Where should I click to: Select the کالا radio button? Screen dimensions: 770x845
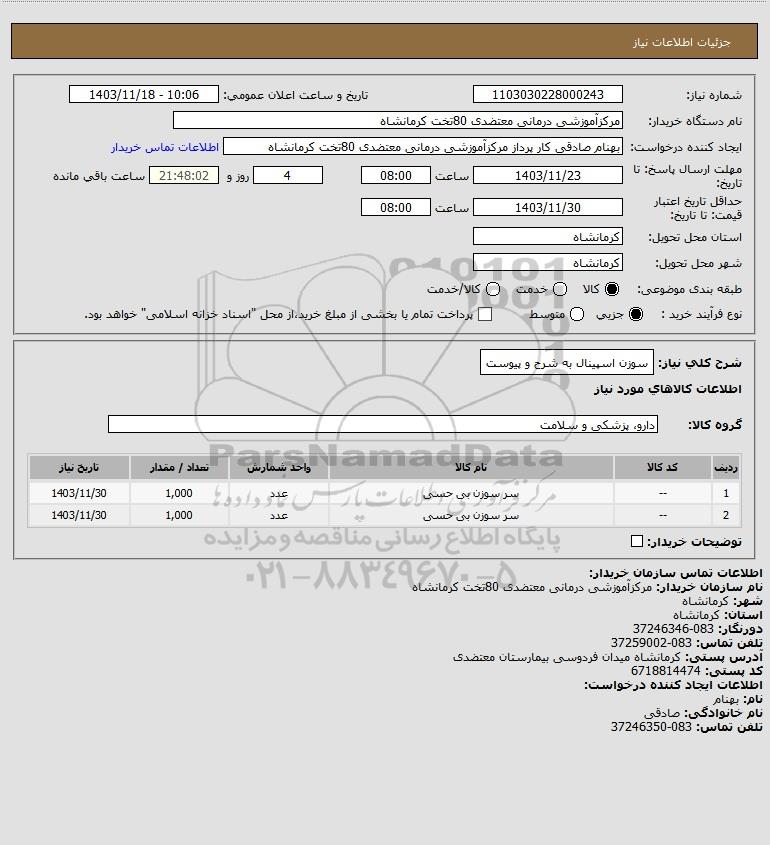[x=612, y=289]
